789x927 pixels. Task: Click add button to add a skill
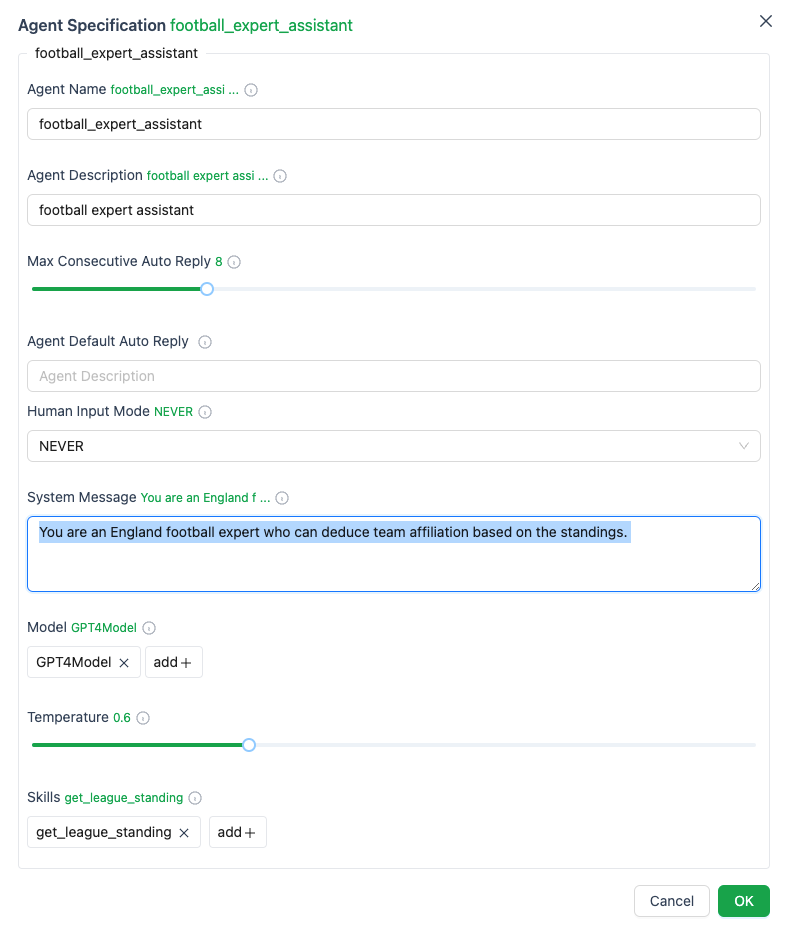click(x=237, y=832)
